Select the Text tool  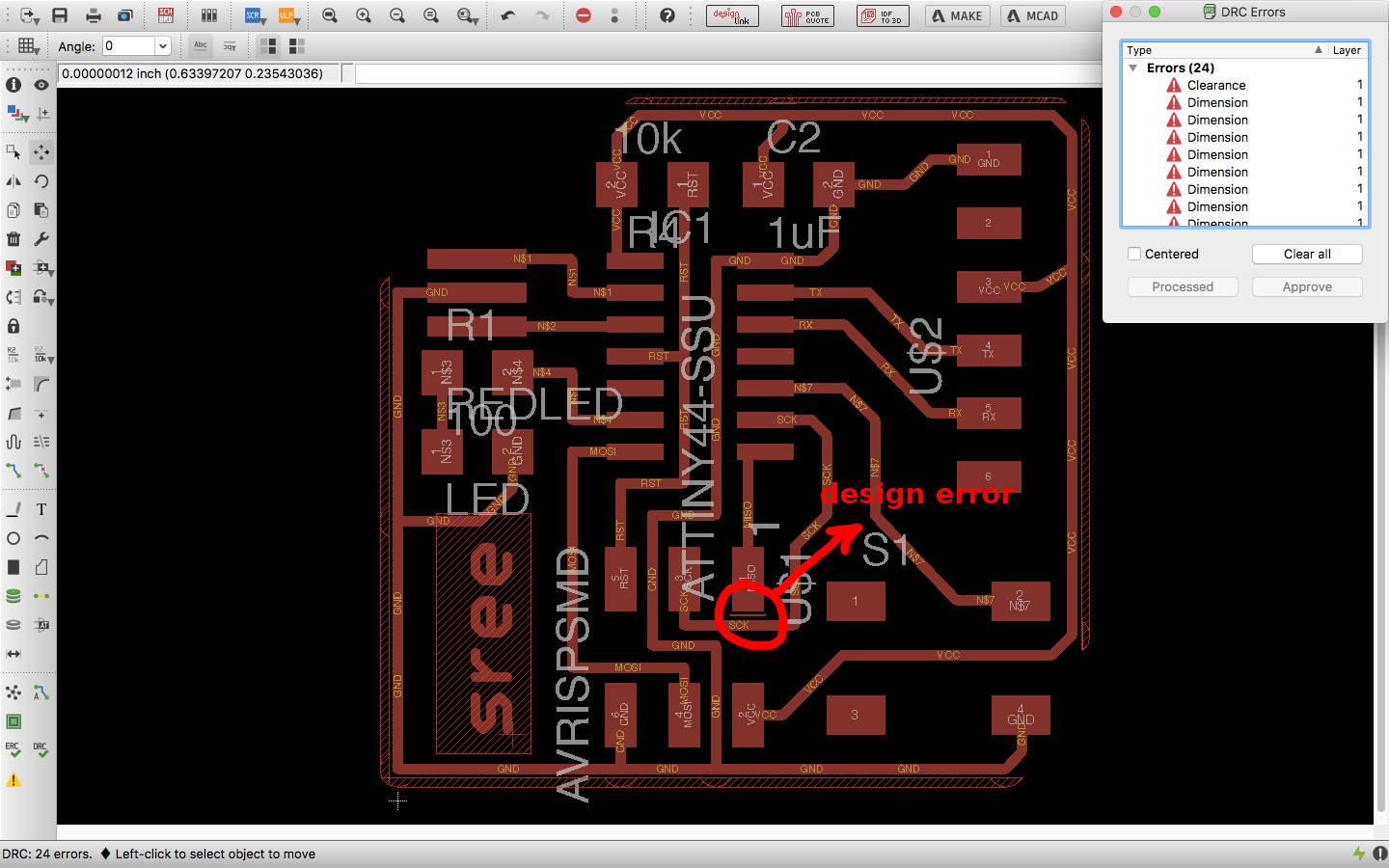pos(41,509)
